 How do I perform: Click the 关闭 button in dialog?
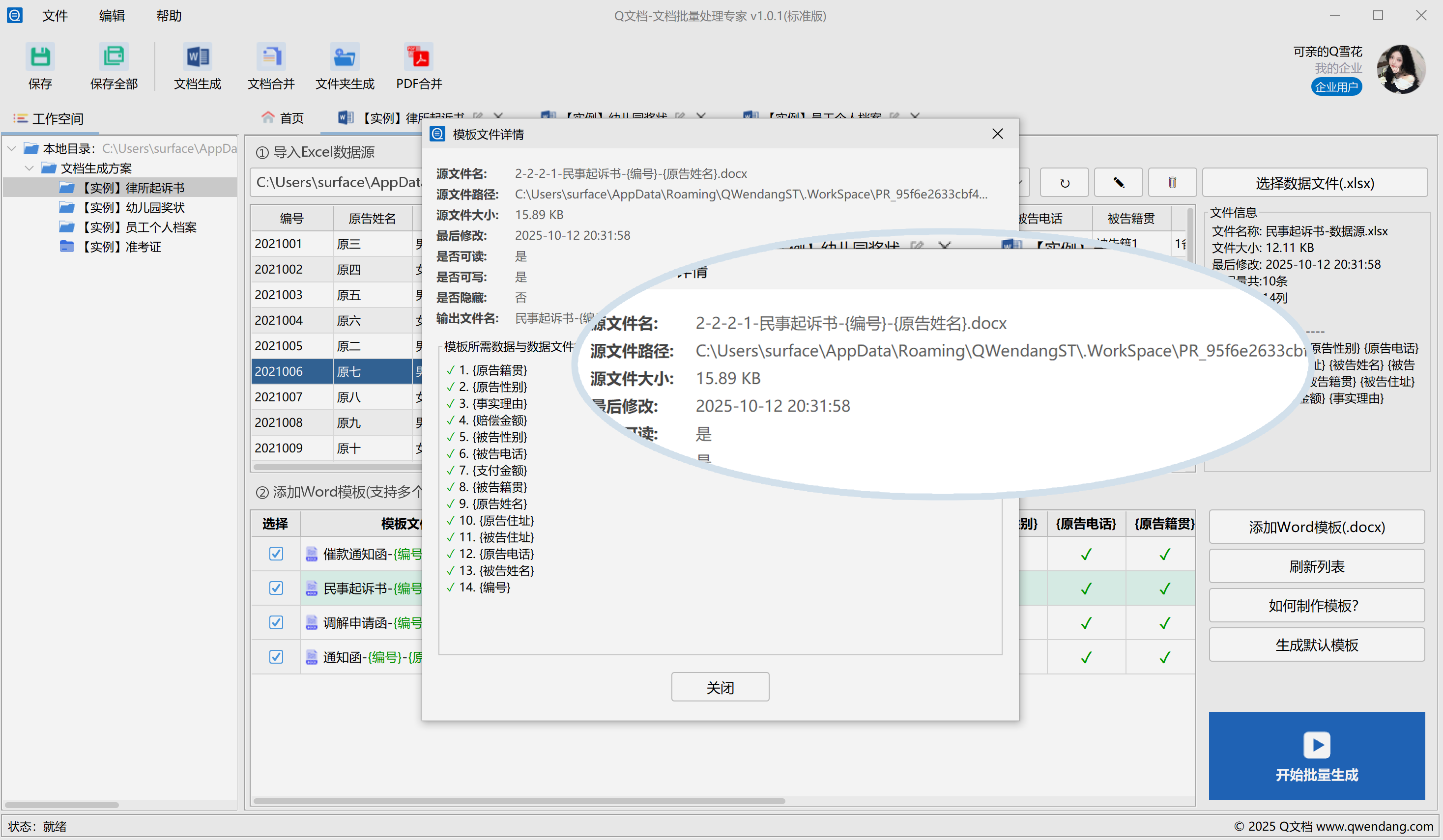pos(720,687)
